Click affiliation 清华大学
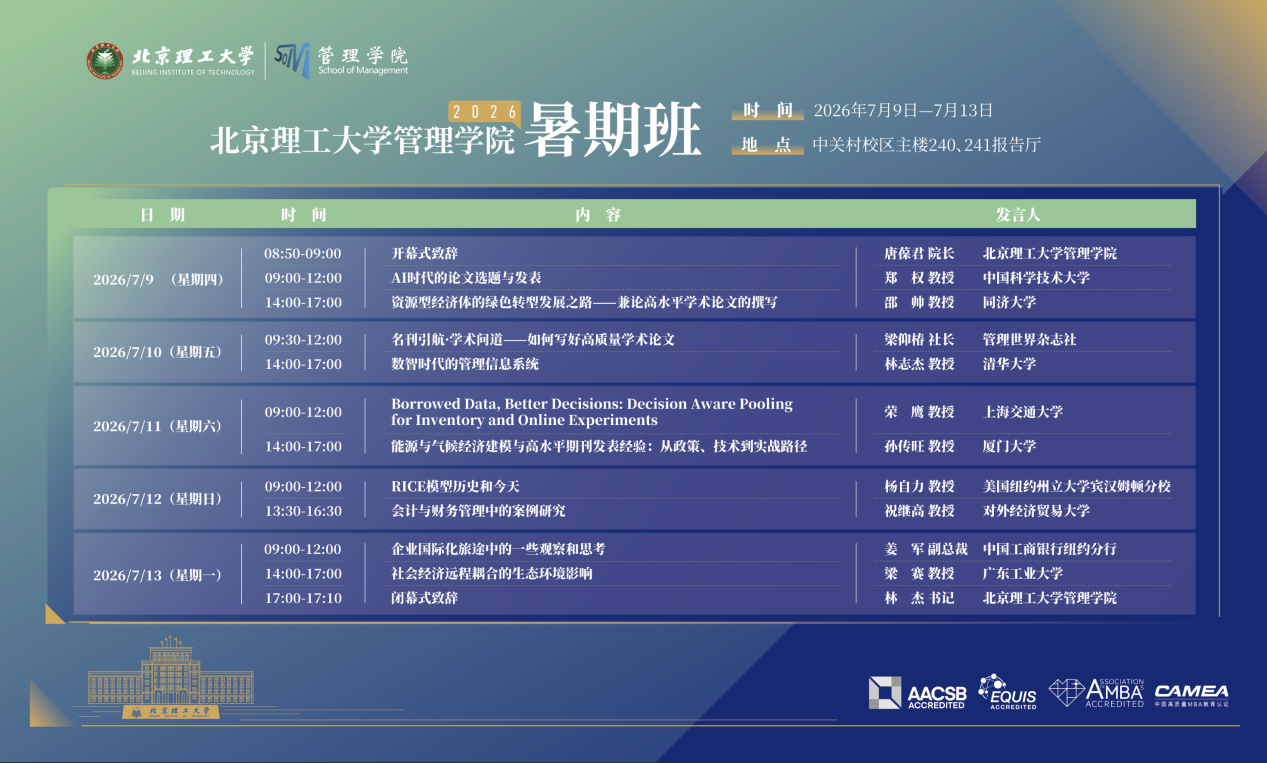 click(x=1009, y=364)
